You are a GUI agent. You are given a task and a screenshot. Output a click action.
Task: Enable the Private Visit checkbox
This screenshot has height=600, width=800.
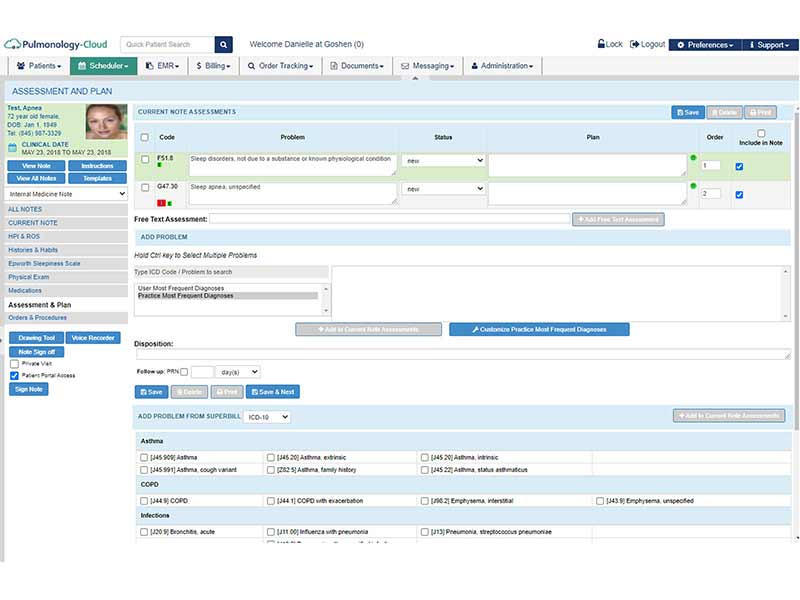point(14,364)
